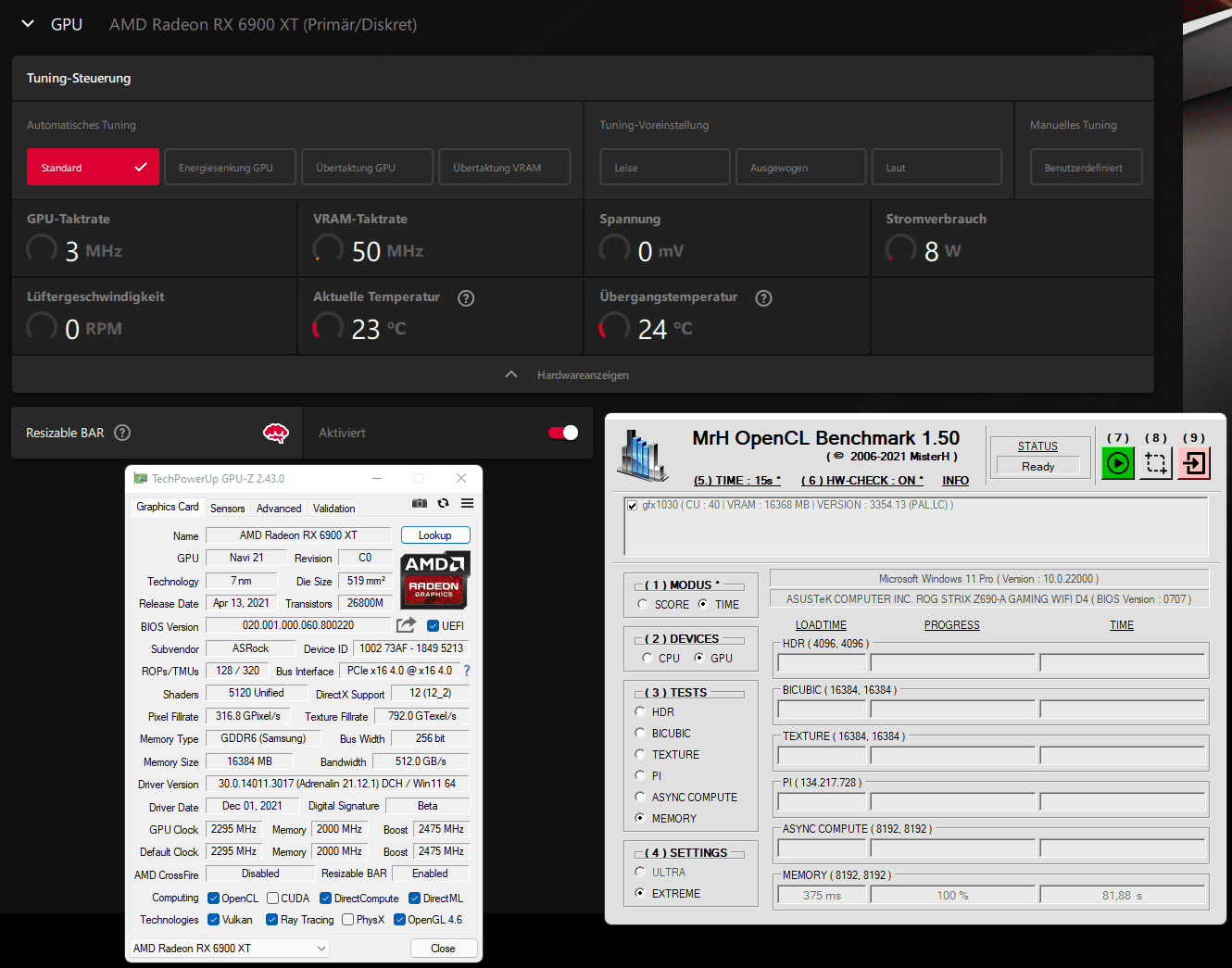Screen dimensions: 1232x968
Task: Select the ASYNC COMPUTE test radio button
Action: click(640, 797)
